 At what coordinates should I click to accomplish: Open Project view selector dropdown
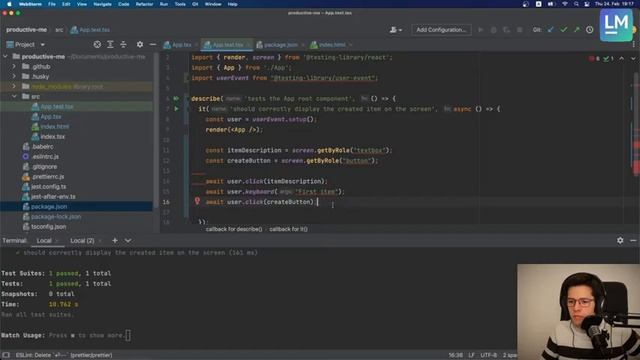pyautogui.click(x=26, y=44)
